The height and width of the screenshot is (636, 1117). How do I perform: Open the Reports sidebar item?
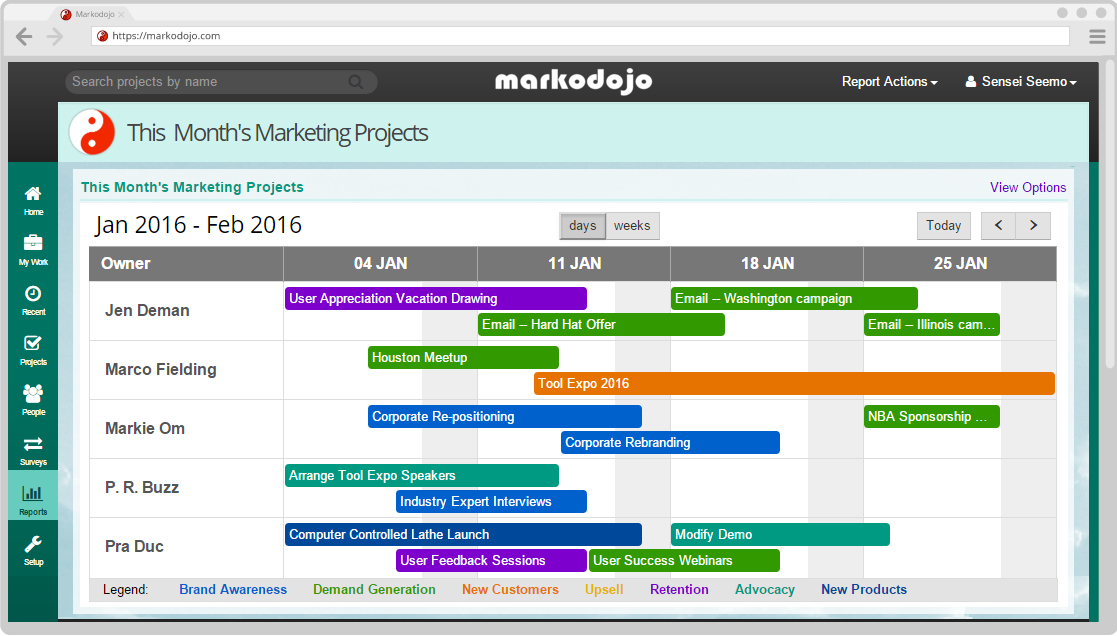pos(33,499)
